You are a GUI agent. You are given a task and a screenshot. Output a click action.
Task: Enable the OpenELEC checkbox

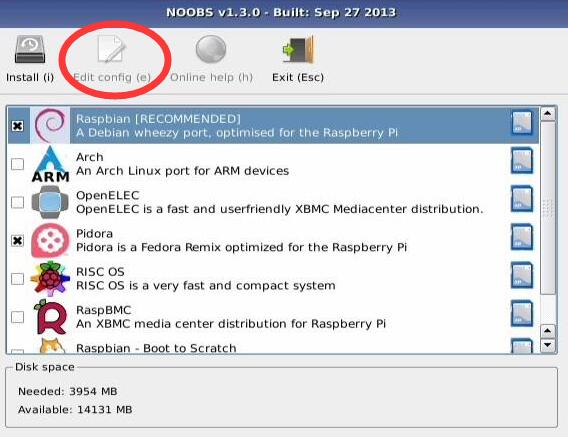click(x=17, y=202)
